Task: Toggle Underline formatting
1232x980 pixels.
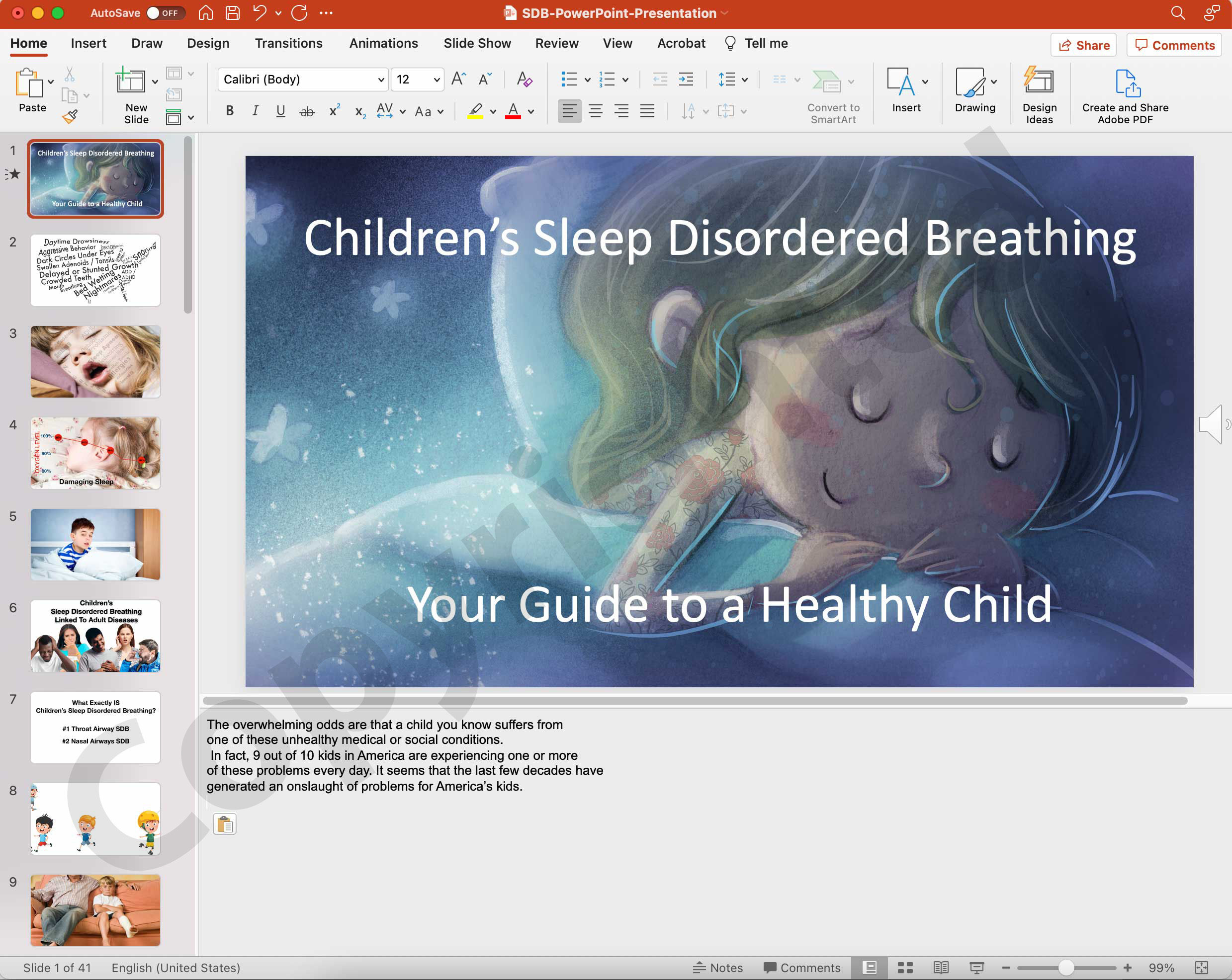Action: pos(280,111)
